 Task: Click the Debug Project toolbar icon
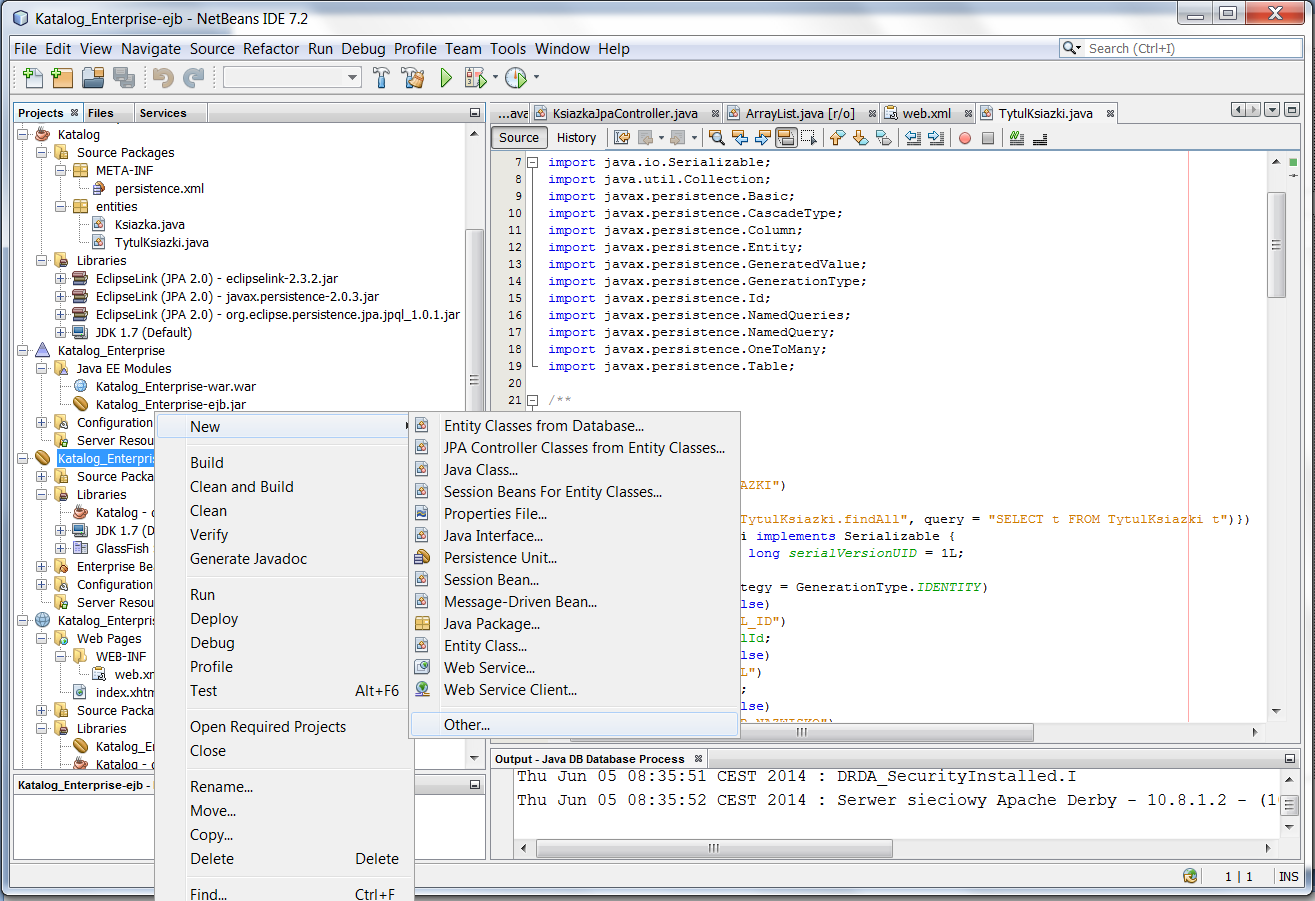click(x=475, y=77)
